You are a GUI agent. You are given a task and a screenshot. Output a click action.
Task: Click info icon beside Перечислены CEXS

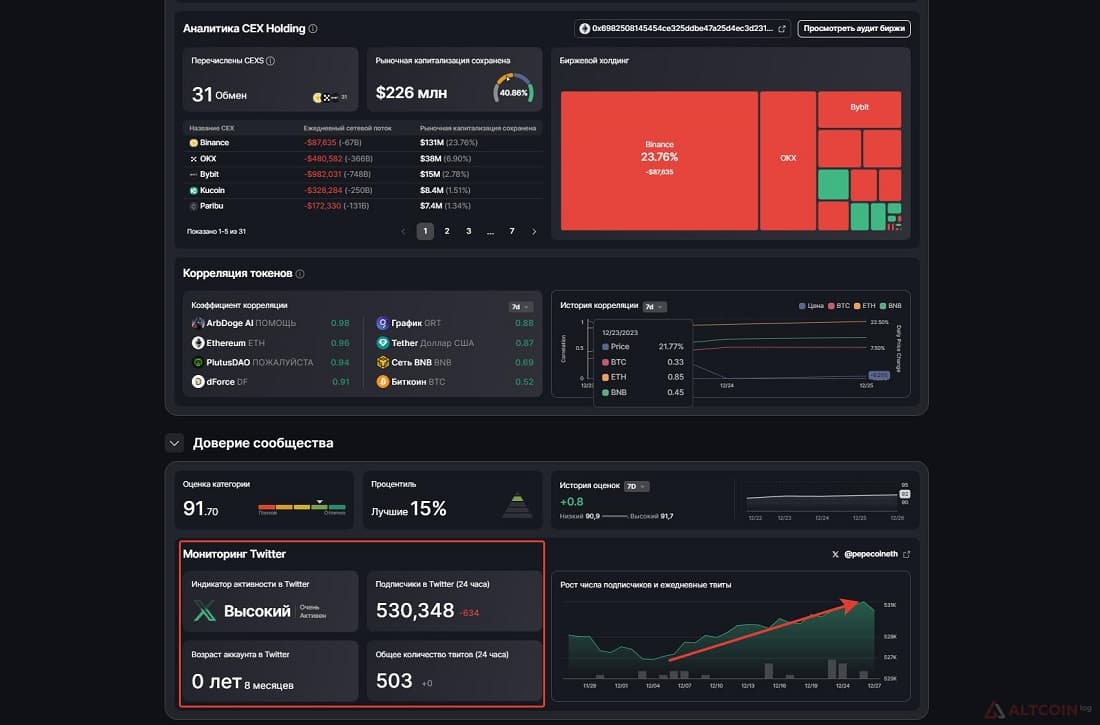270,61
